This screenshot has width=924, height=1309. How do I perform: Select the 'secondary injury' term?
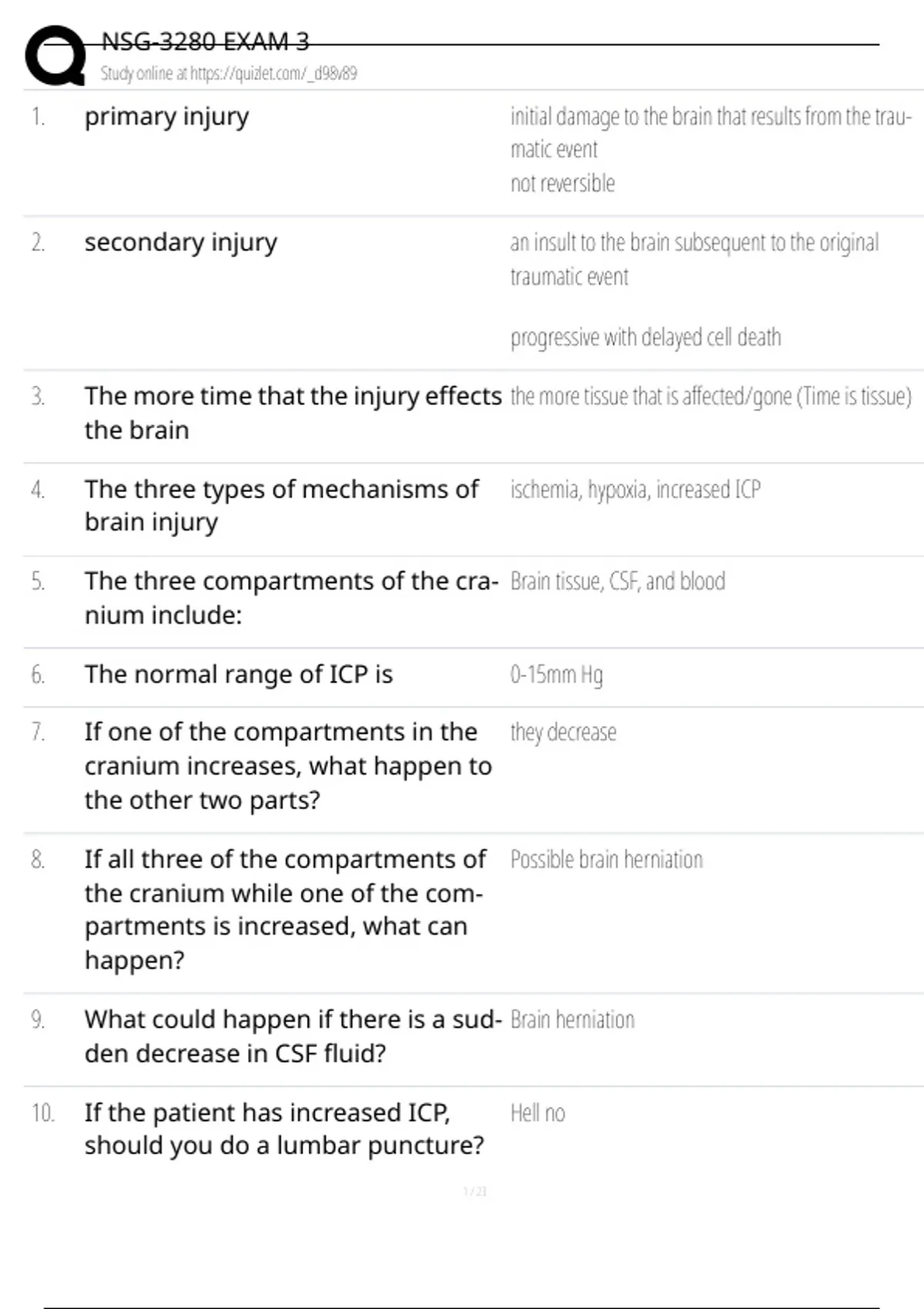coord(181,243)
